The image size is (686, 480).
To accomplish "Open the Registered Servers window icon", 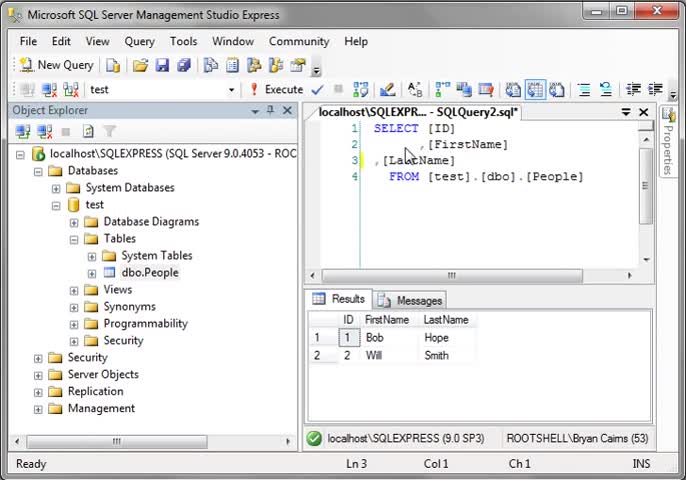I will click(211, 65).
